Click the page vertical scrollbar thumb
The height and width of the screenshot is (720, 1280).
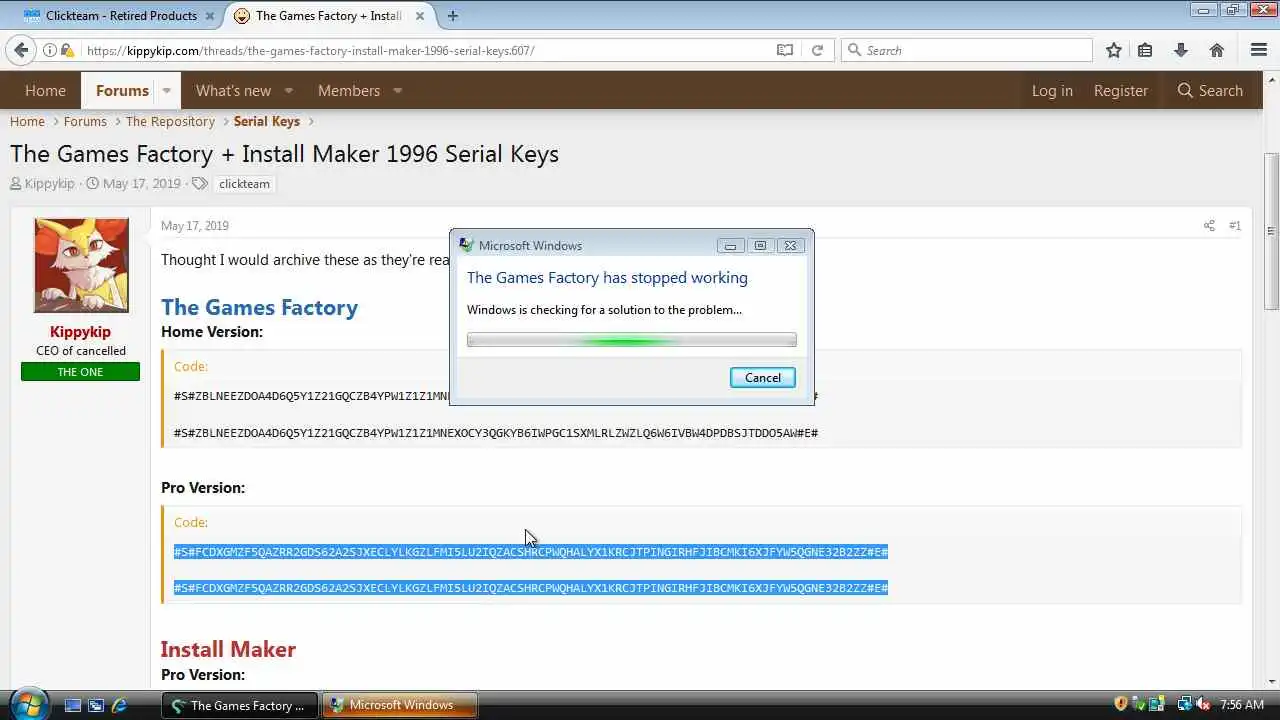pyautogui.click(x=1271, y=232)
